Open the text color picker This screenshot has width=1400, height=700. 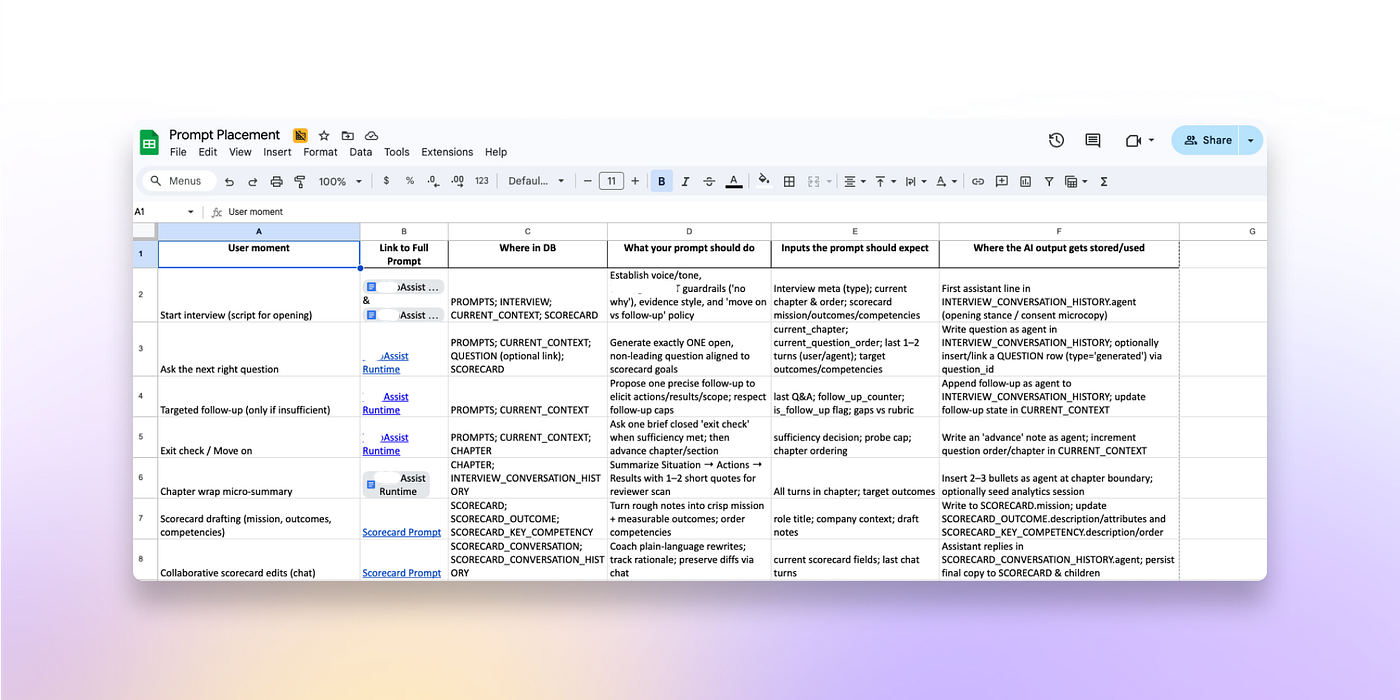(x=733, y=181)
